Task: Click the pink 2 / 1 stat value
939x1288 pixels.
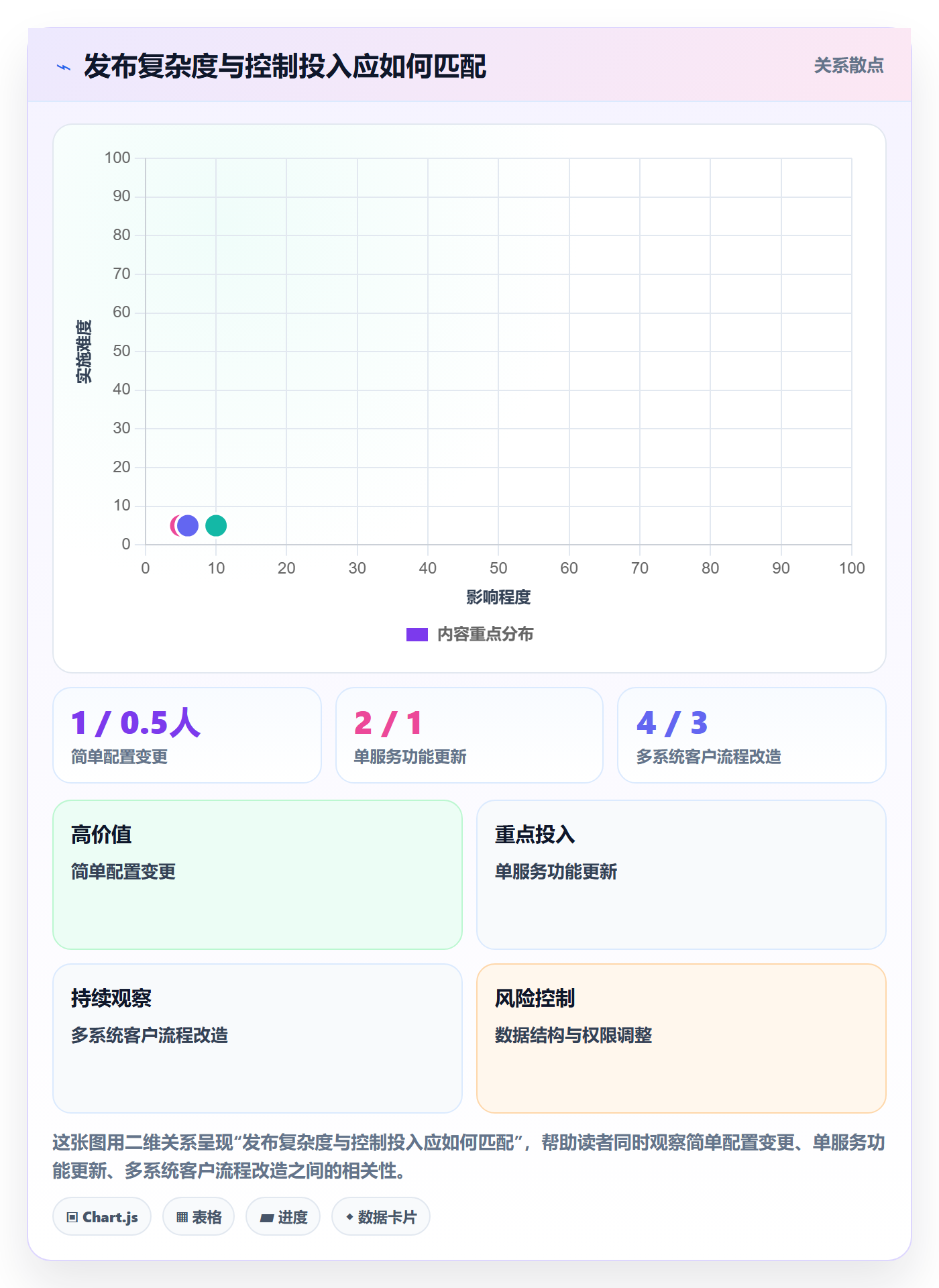Action: pos(388,723)
